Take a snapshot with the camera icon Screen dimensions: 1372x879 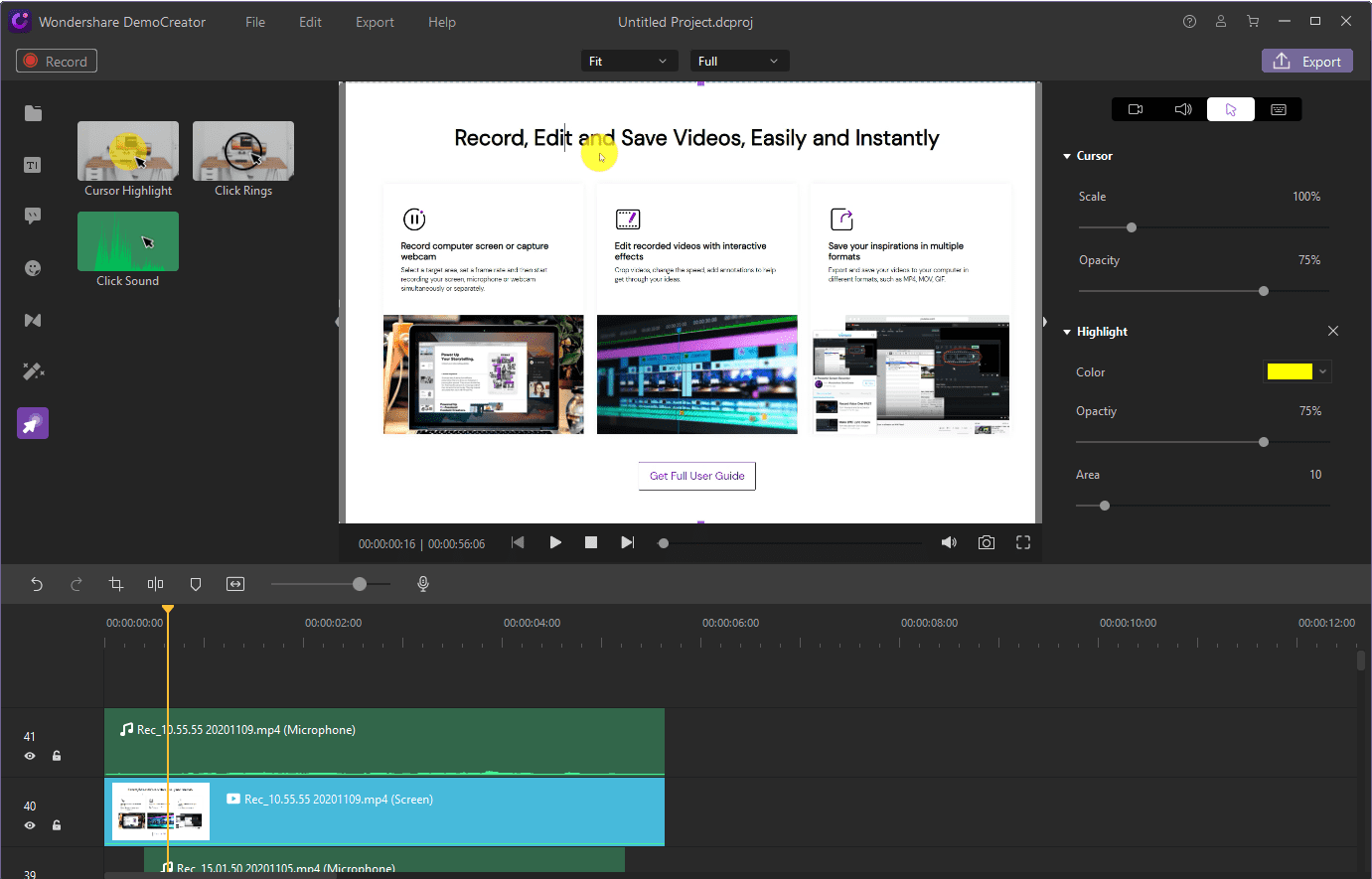(986, 542)
